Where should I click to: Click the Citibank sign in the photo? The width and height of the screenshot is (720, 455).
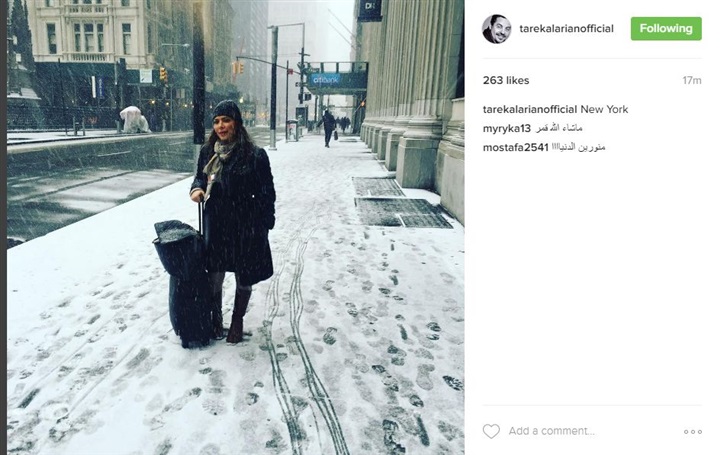coord(326,79)
